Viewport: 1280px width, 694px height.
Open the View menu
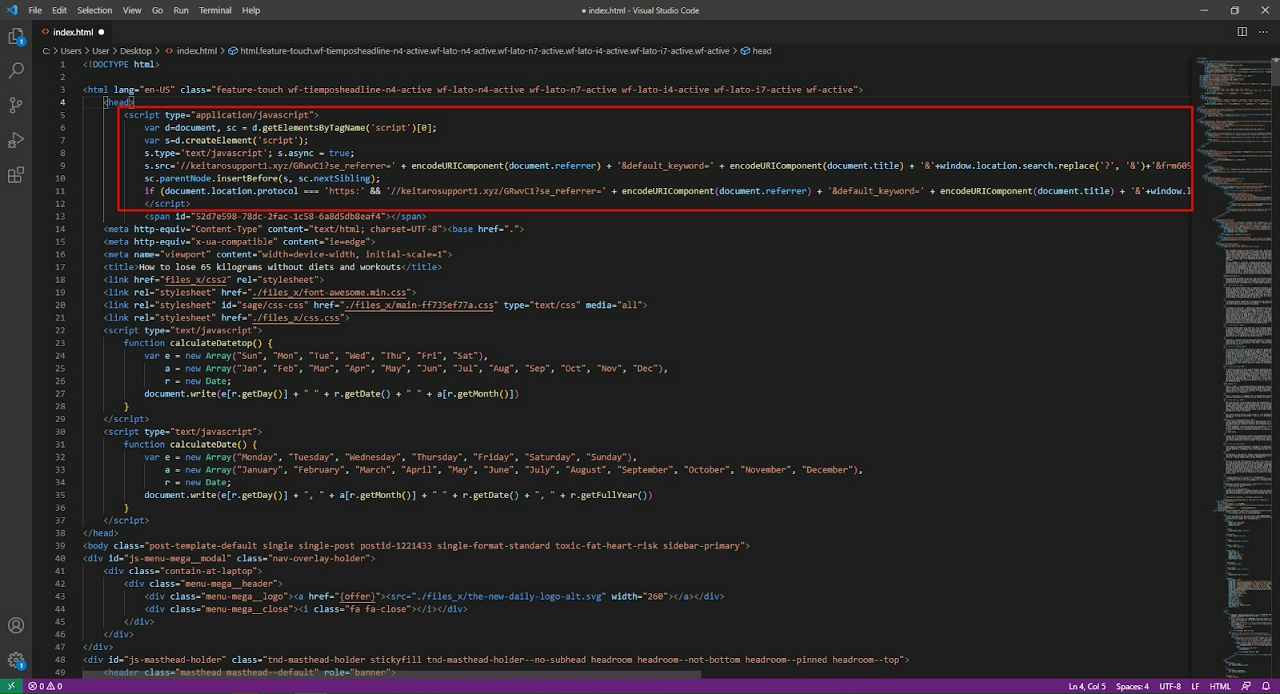[132, 10]
